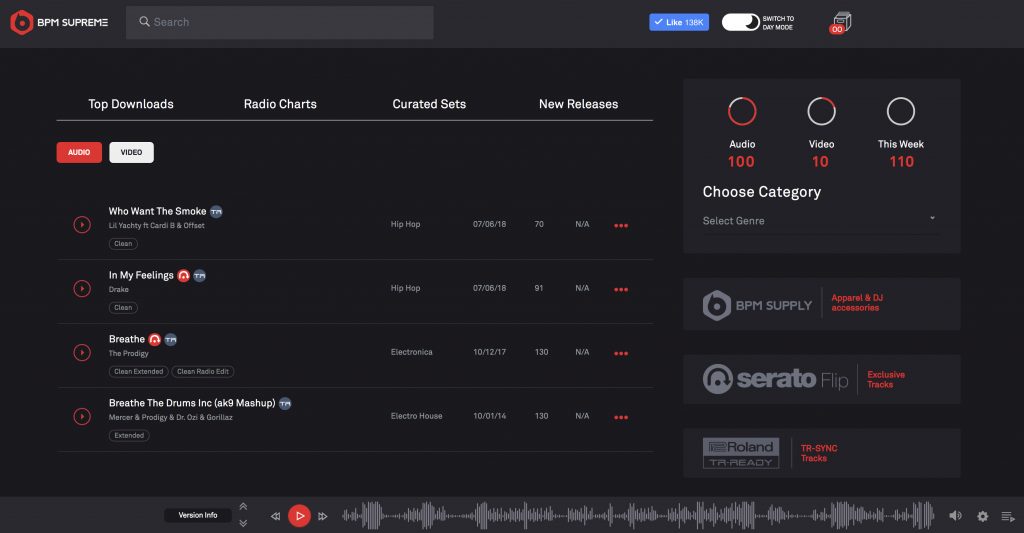Click the Serato icon next to In My Feelings
This screenshot has width=1024, height=533.
tap(183, 275)
